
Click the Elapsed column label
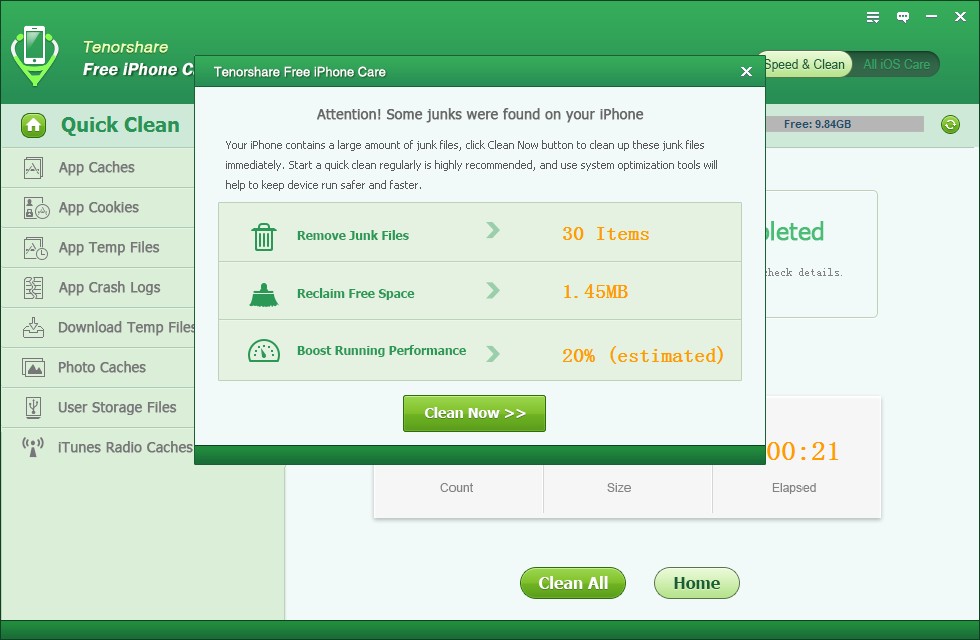pos(794,488)
